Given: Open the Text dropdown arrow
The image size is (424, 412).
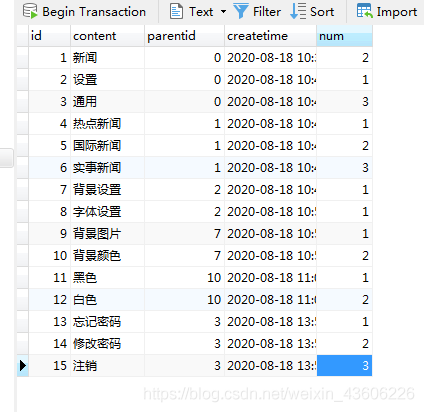Looking at the screenshot, I should (223, 12).
